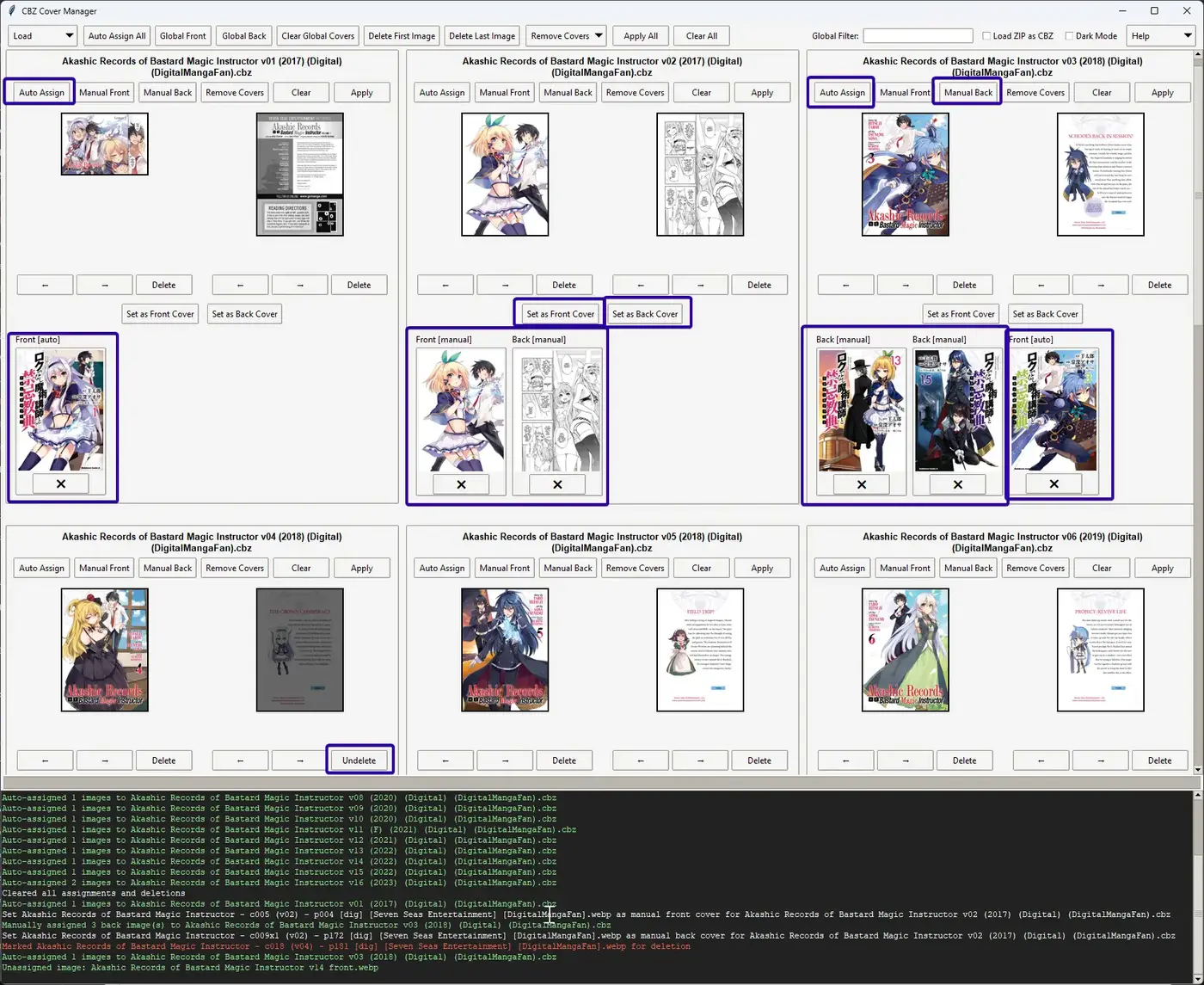Click X under v03 Front [auto] cover

point(1053,484)
